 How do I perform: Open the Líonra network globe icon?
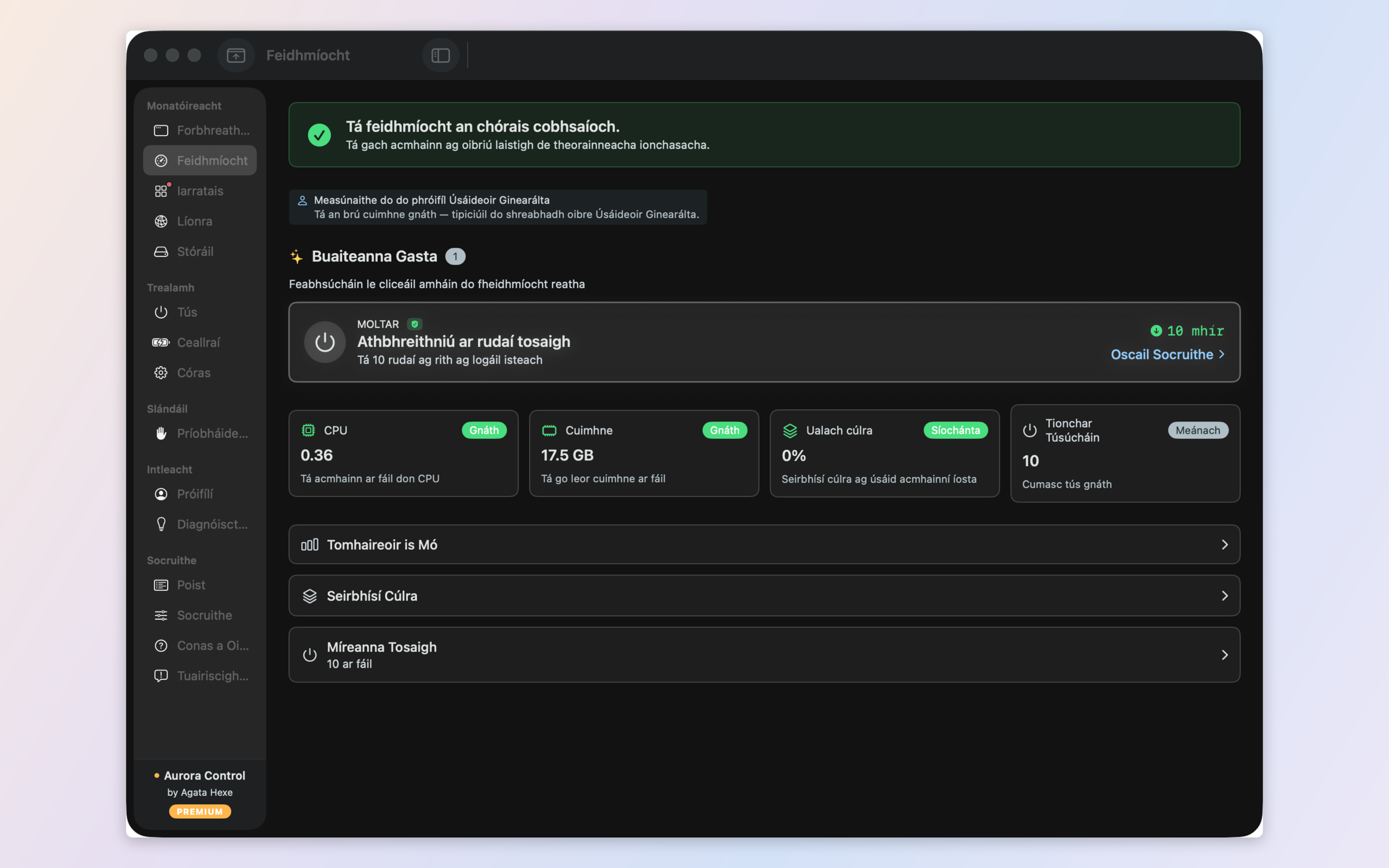click(161, 221)
